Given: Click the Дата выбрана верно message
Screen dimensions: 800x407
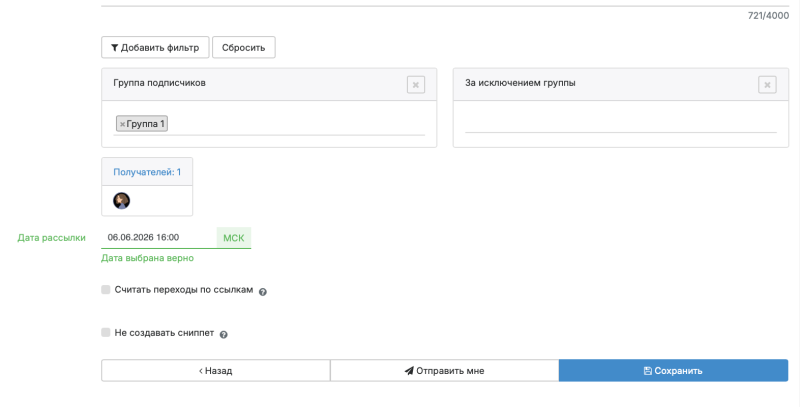Looking at the screenshot, I should click(x=147, y=258).
